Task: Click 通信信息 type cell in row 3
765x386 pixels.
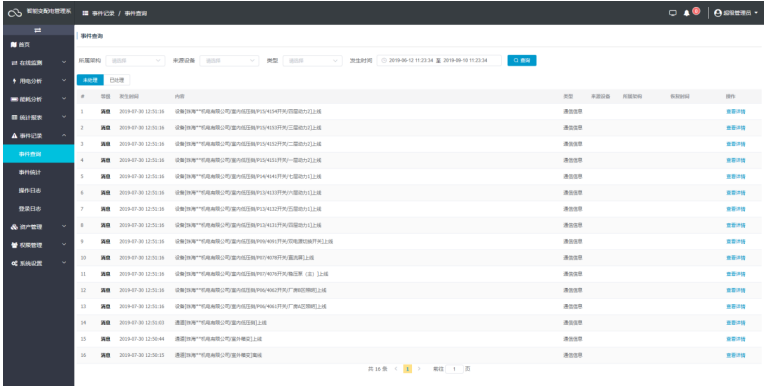Action: [572, 144]
